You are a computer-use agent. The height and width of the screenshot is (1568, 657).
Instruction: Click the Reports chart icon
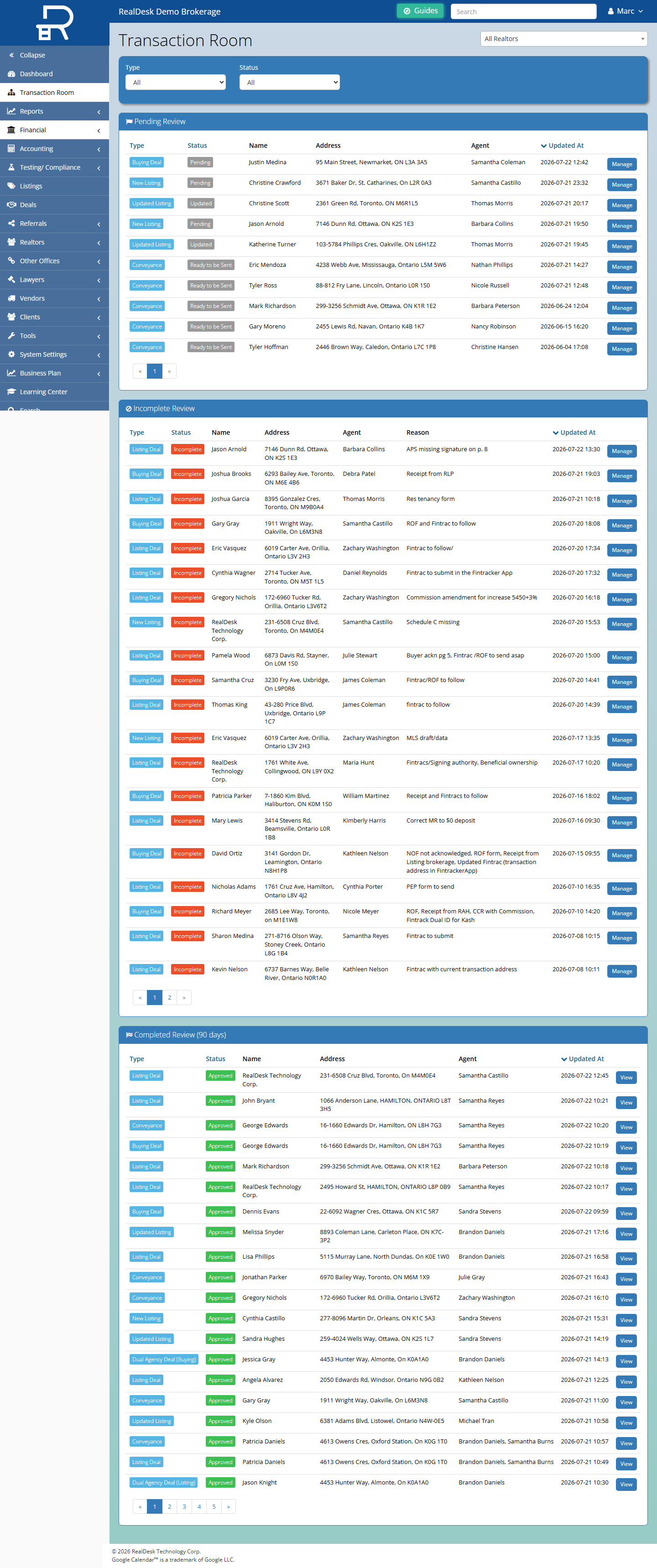pyautogui.click(x=11, y=111)
